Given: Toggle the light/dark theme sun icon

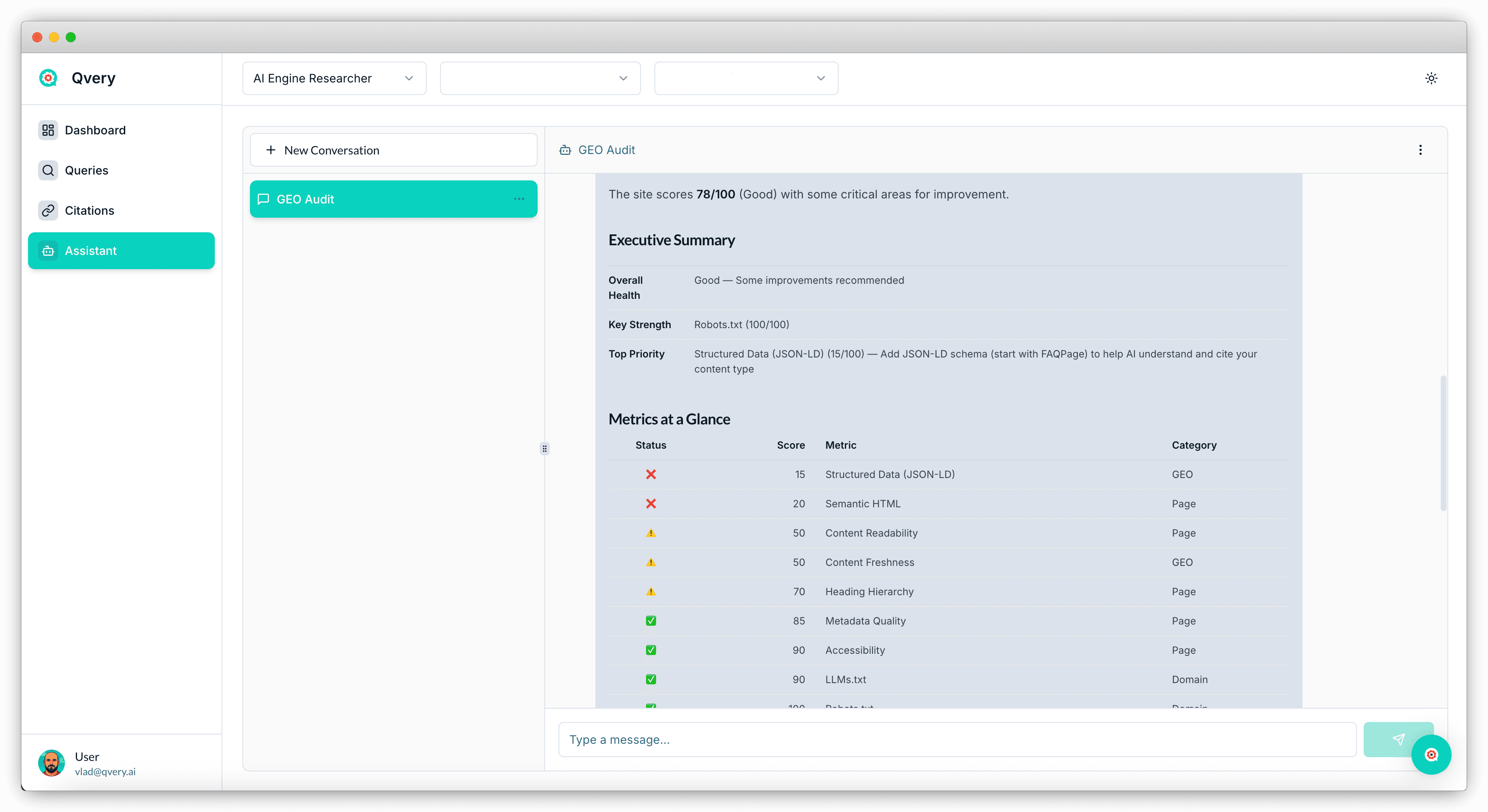Looking at the screenshot, I should [x=1431, y=78].
